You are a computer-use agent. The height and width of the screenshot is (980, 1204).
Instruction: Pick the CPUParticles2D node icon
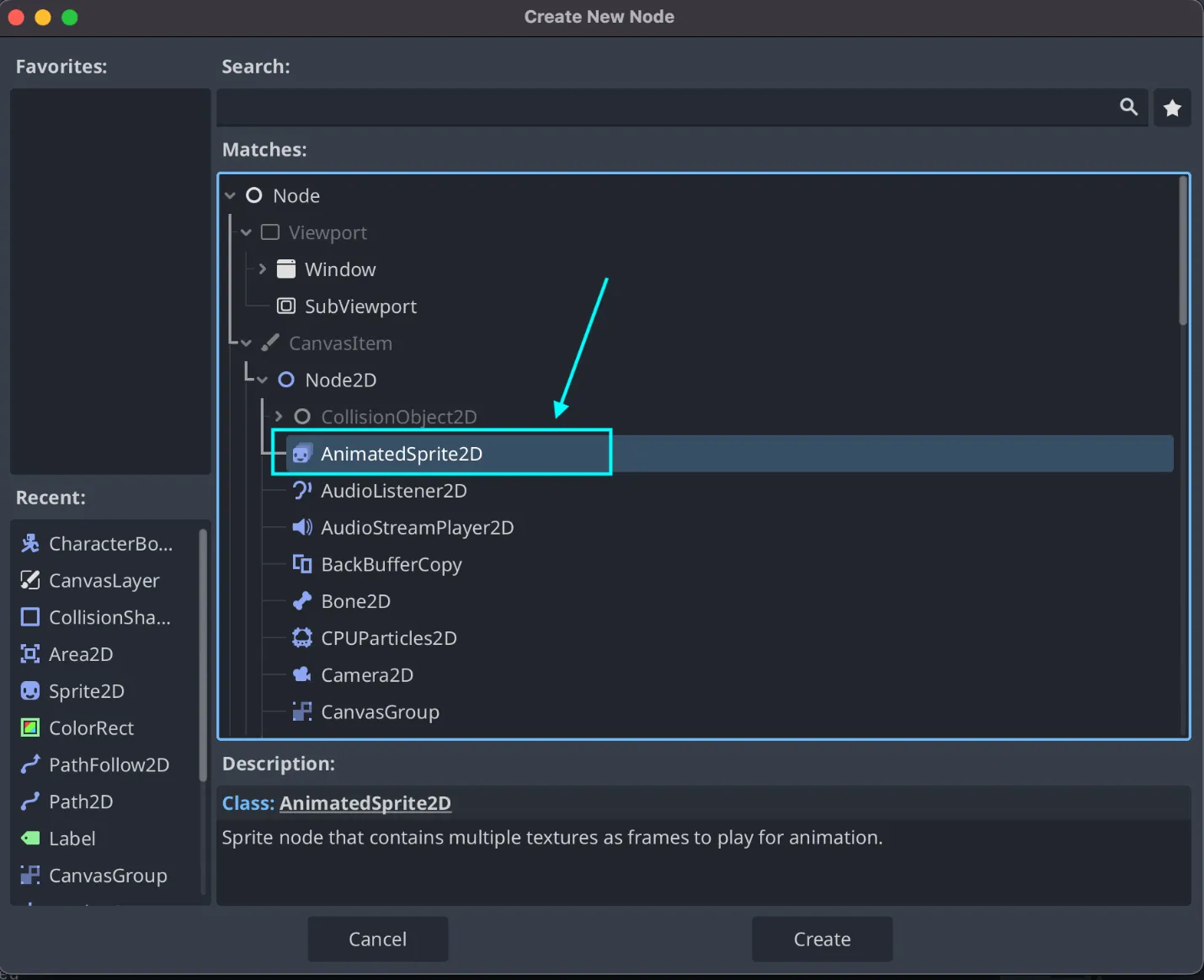(301, 638)
